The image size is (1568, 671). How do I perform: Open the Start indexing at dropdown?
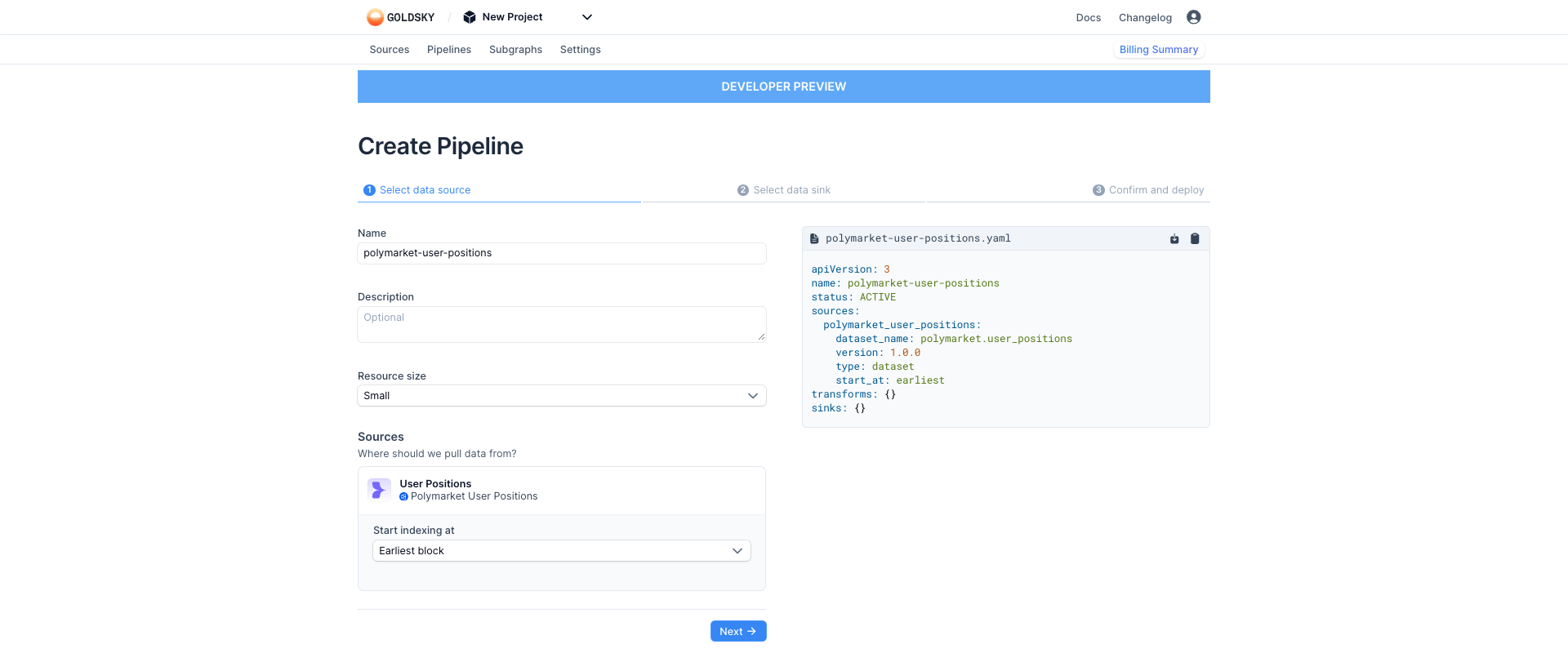pos(562,551)
